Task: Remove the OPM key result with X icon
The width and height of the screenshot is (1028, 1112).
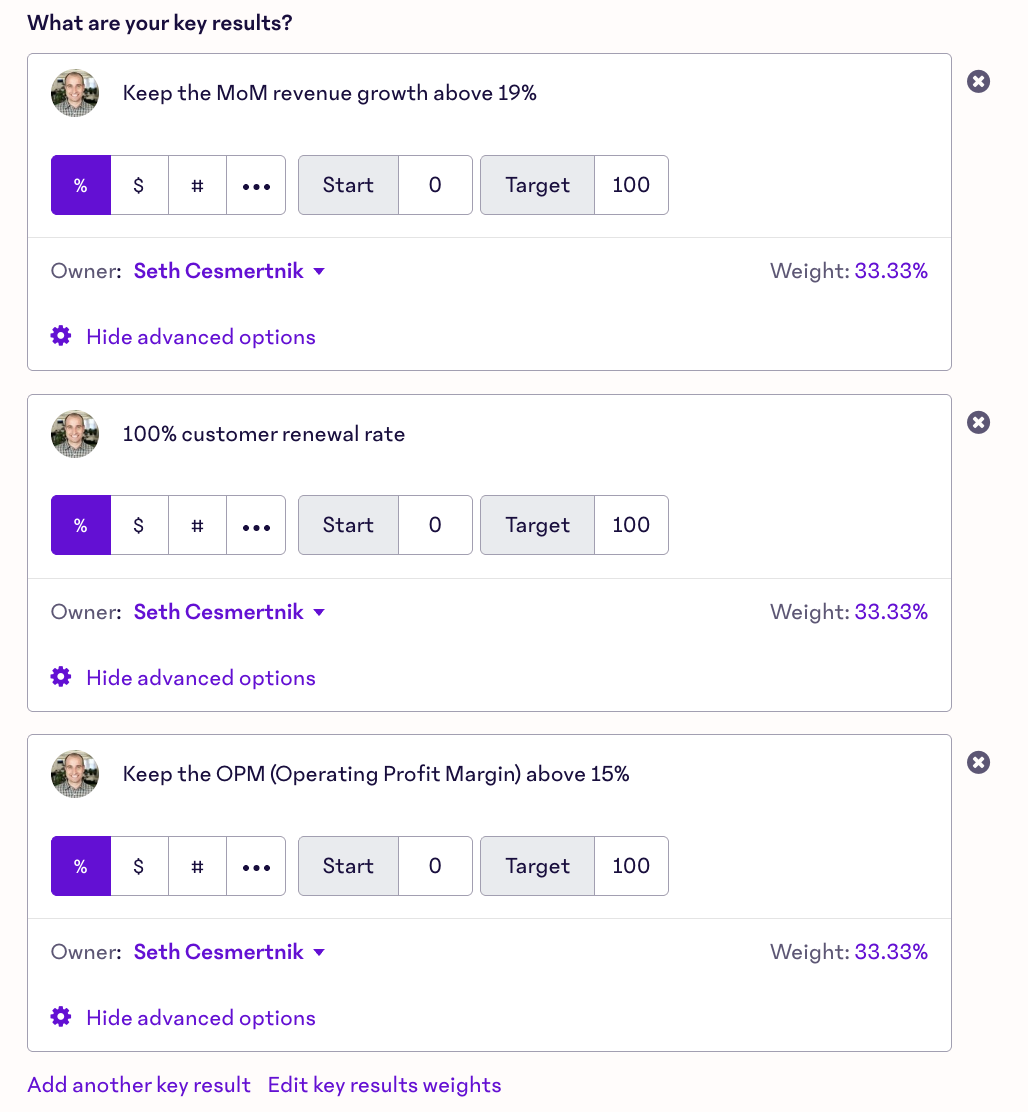Action: tap(978, 763)
